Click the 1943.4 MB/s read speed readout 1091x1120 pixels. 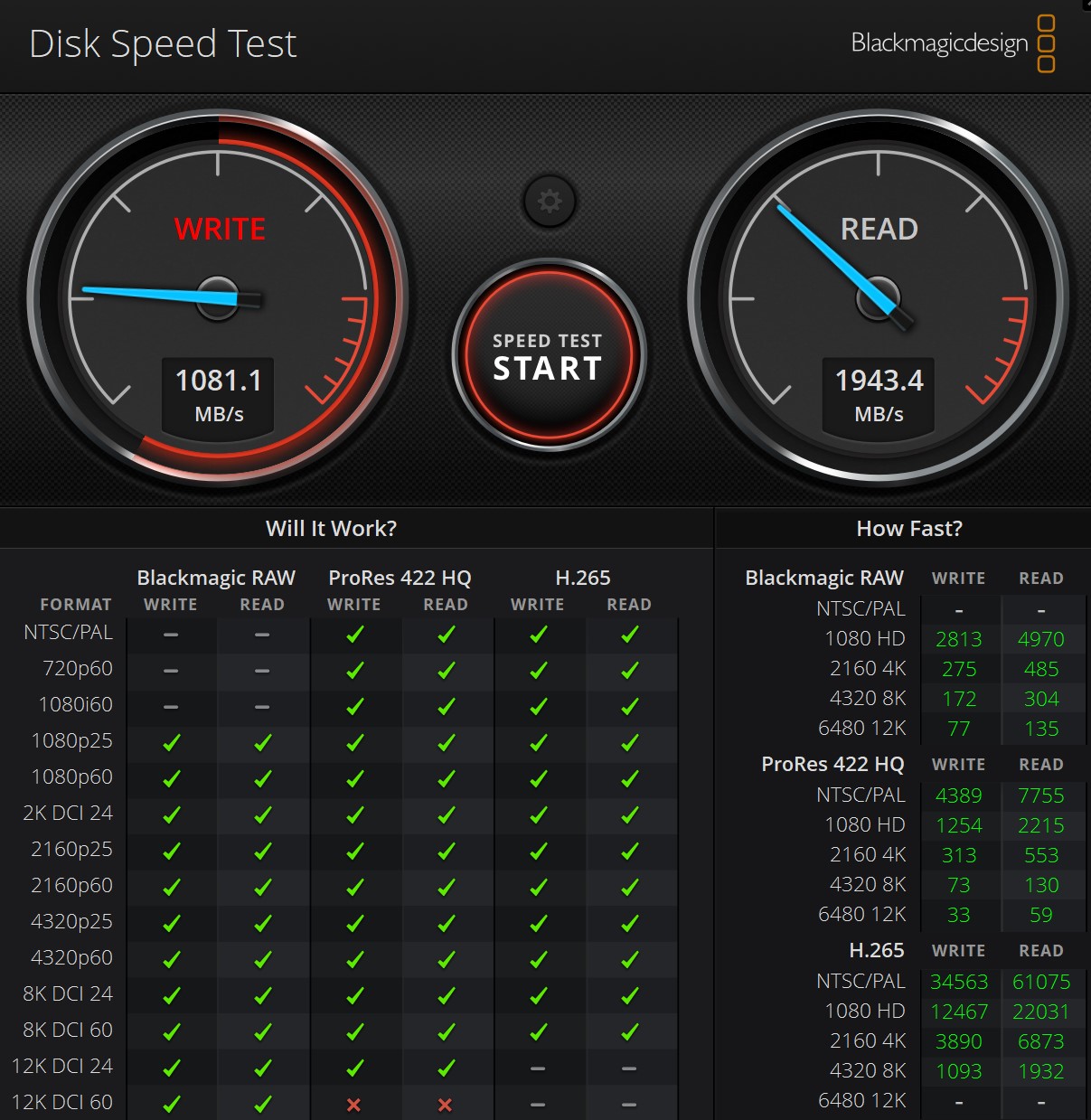click(x=879, y=395)
